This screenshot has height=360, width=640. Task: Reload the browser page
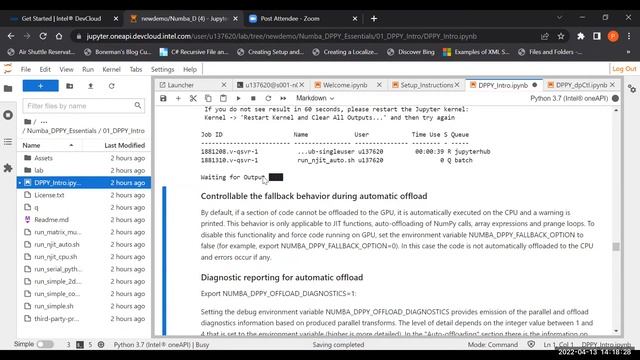[43, 36]
